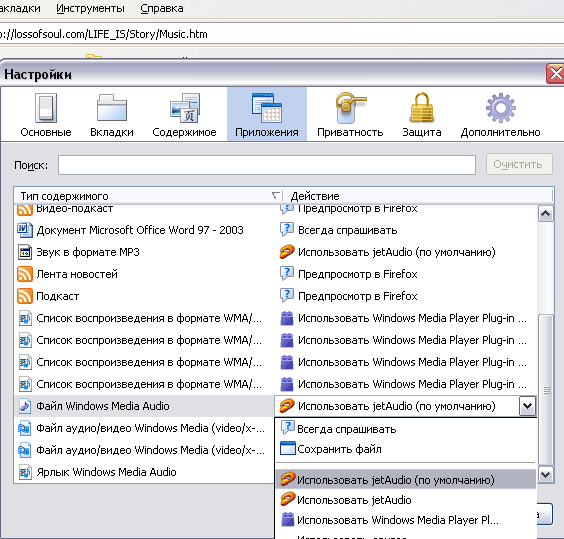Click the Действие column header
The width and height of the screenshot is (564, 539).
tap(418, 196)
